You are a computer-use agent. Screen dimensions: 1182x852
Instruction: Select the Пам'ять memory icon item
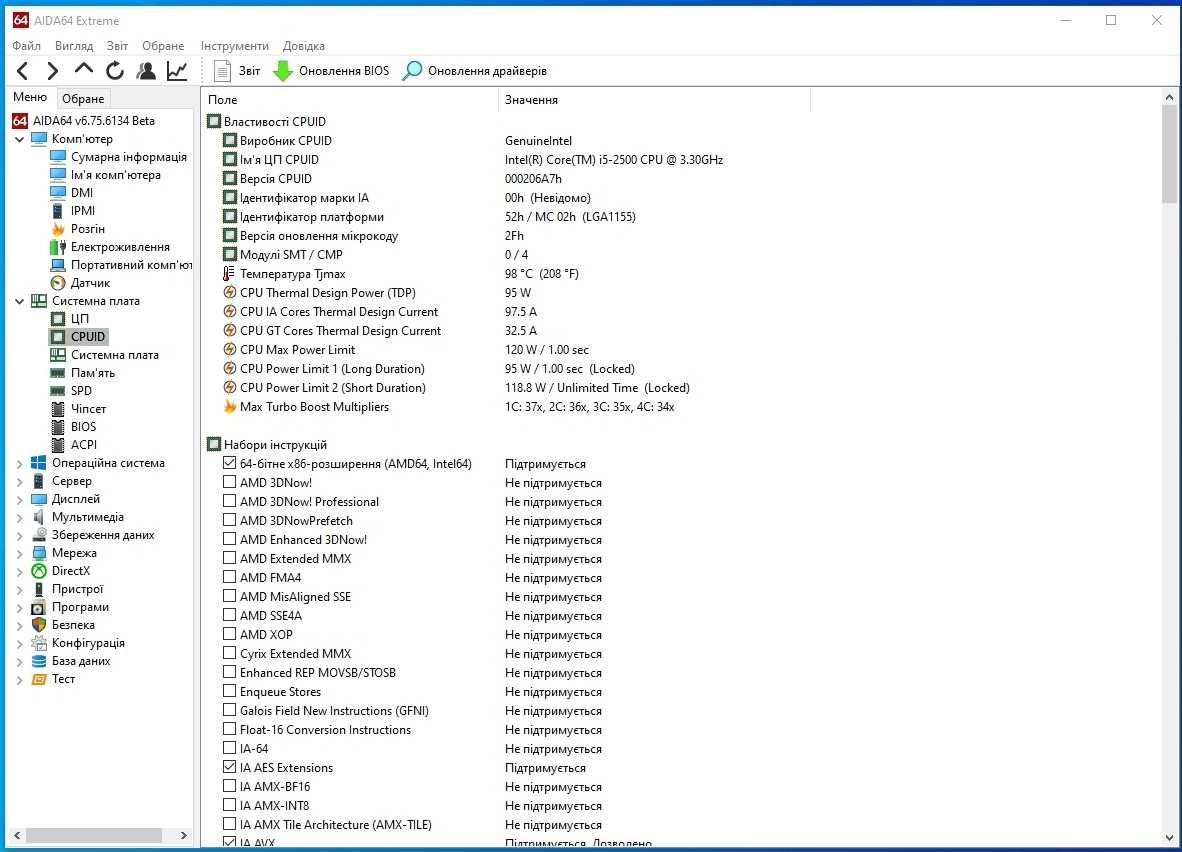pos(58,373)
